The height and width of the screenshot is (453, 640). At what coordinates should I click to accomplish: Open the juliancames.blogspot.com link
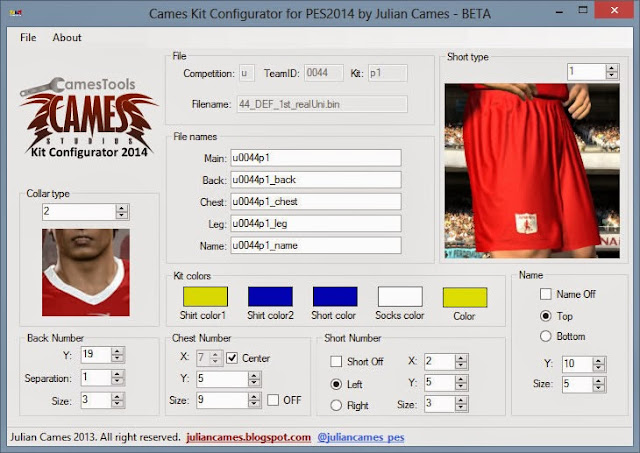[x=249, y=437]
